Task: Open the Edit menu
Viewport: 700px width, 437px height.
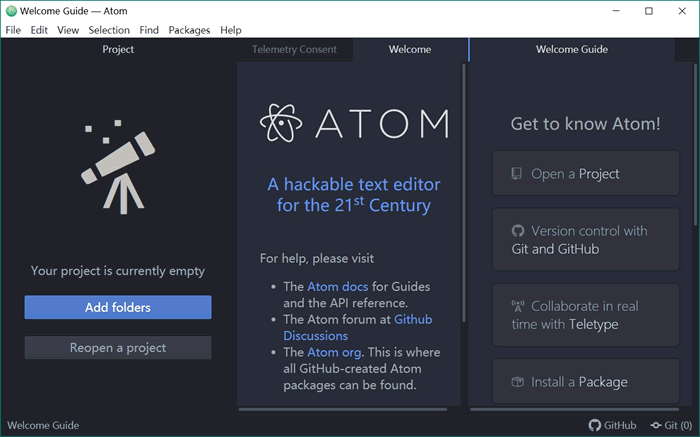Action: coord(39,30)
